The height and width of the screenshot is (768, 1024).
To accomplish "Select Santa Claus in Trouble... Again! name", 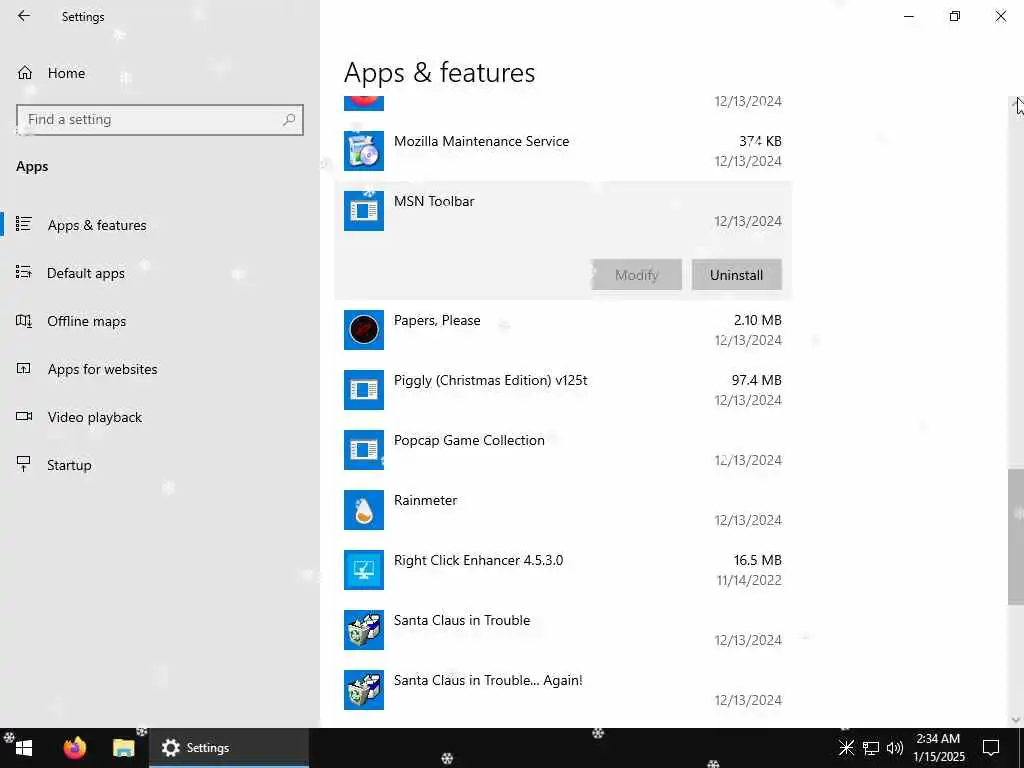I will tap(488, 680).
